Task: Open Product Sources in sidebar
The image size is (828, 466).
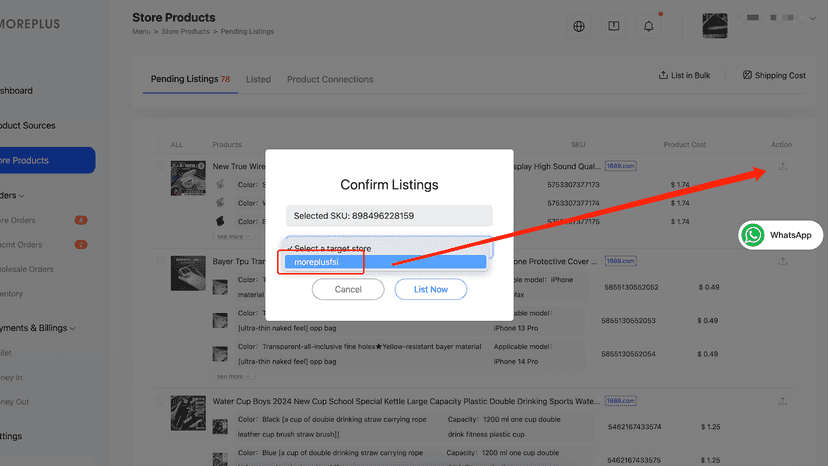Action: tap(27, 126)
